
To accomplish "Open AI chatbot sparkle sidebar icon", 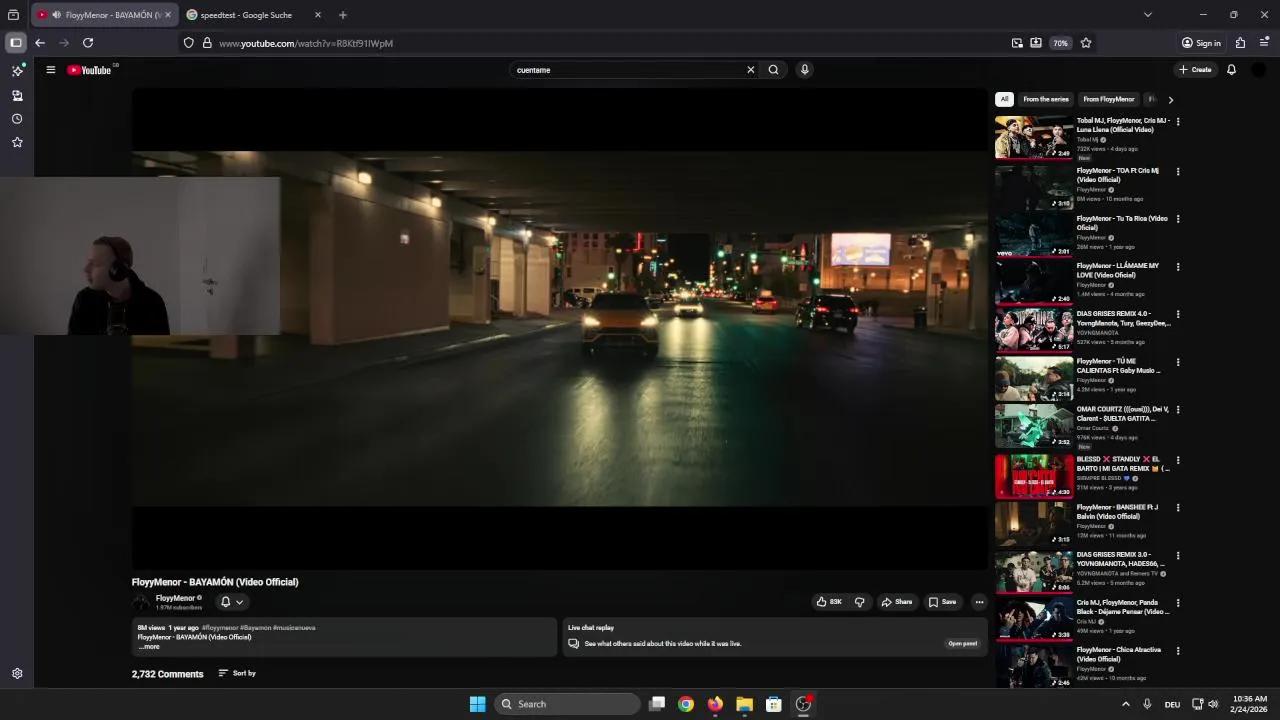I will 17,71.
